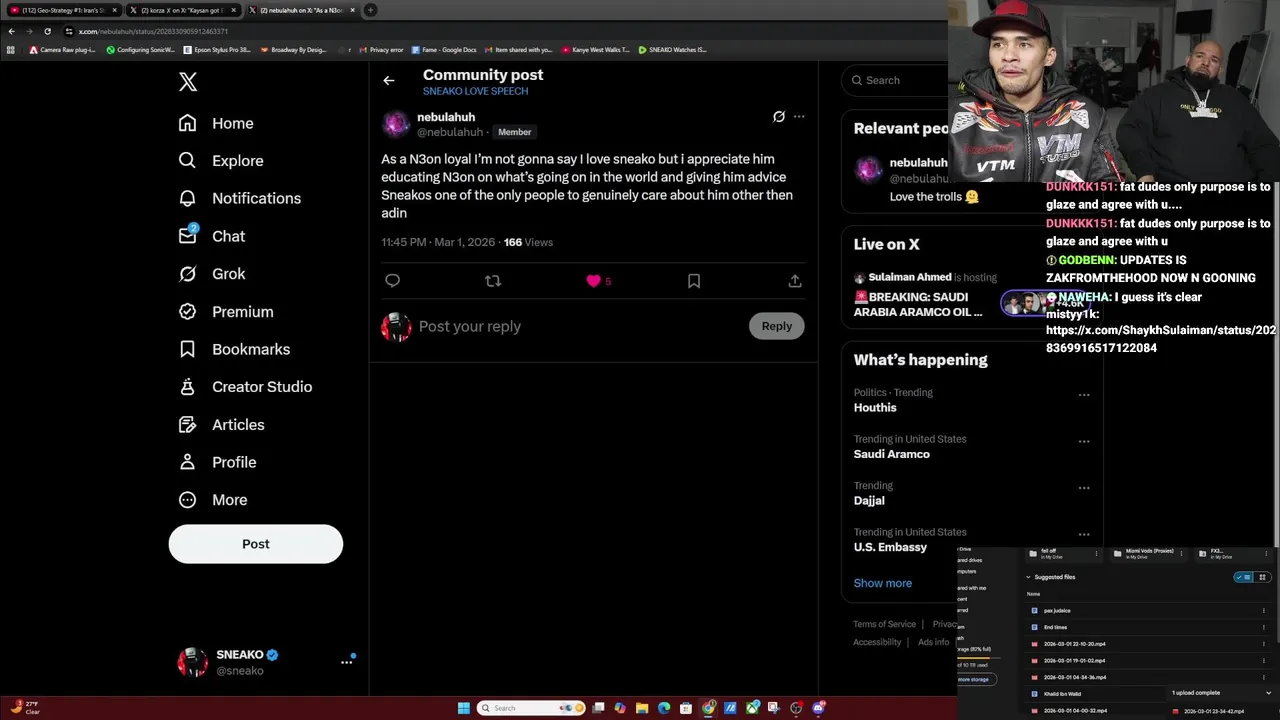Click the Windows Start button
This screenshot has width=1280, height=720.
[463, 708]
